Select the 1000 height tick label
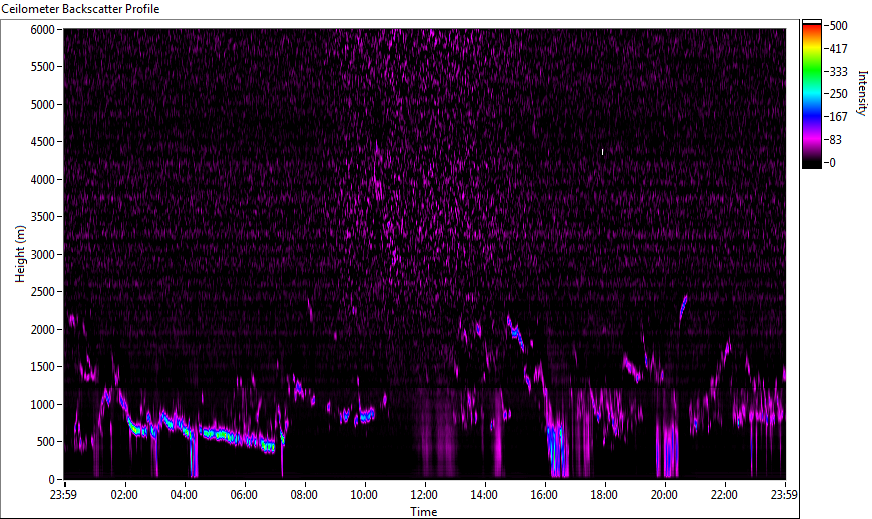This screenshot has width=872, height=519. 43,405
